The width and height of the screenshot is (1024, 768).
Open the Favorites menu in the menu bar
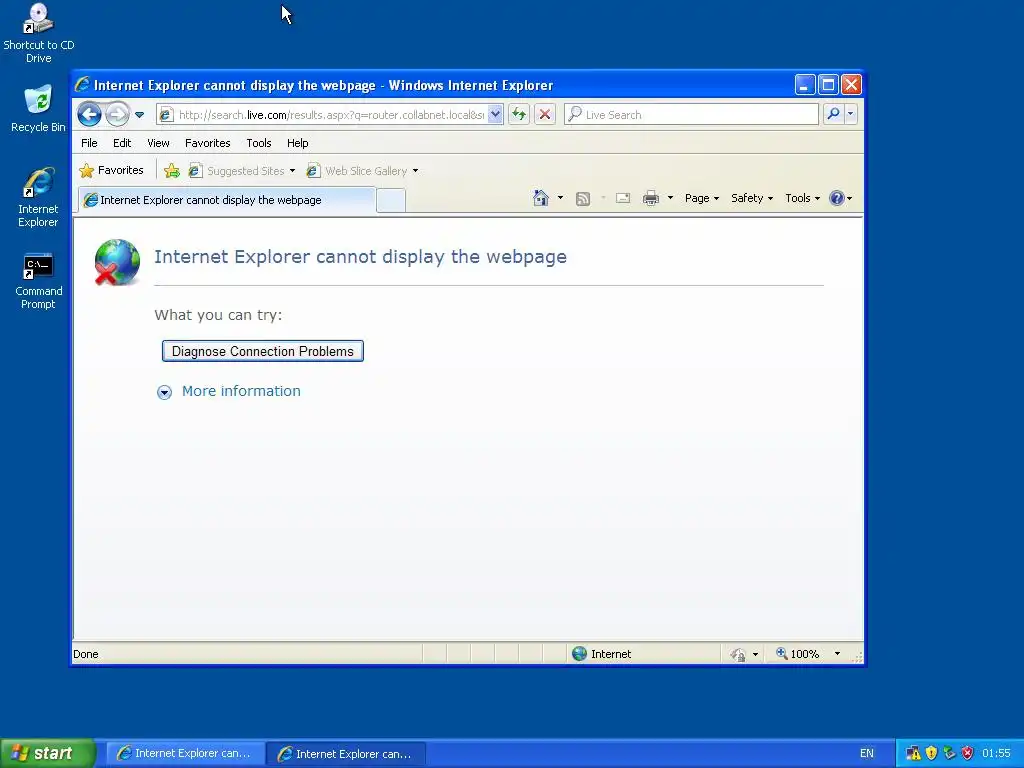point(208,143)
